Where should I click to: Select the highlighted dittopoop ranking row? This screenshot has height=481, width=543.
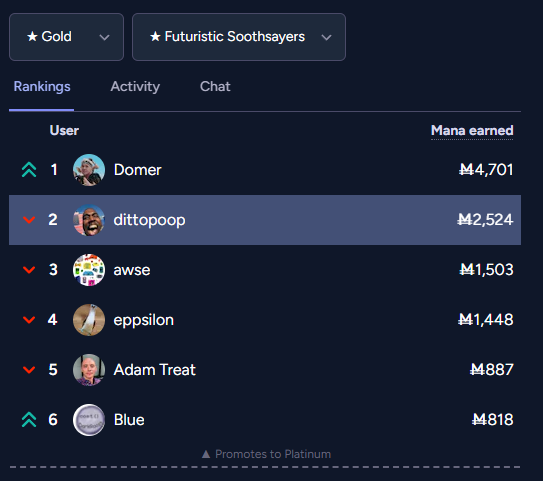pos(265,220)
